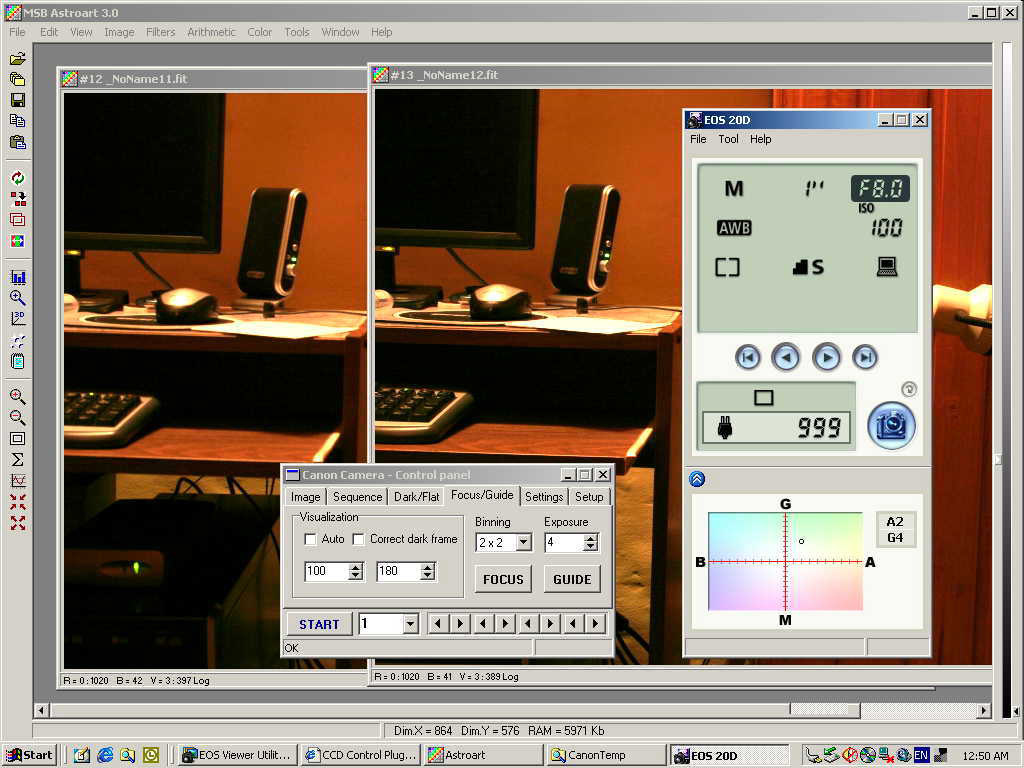Switch to CanonTemp taskbar item

(x=605, y=755)
